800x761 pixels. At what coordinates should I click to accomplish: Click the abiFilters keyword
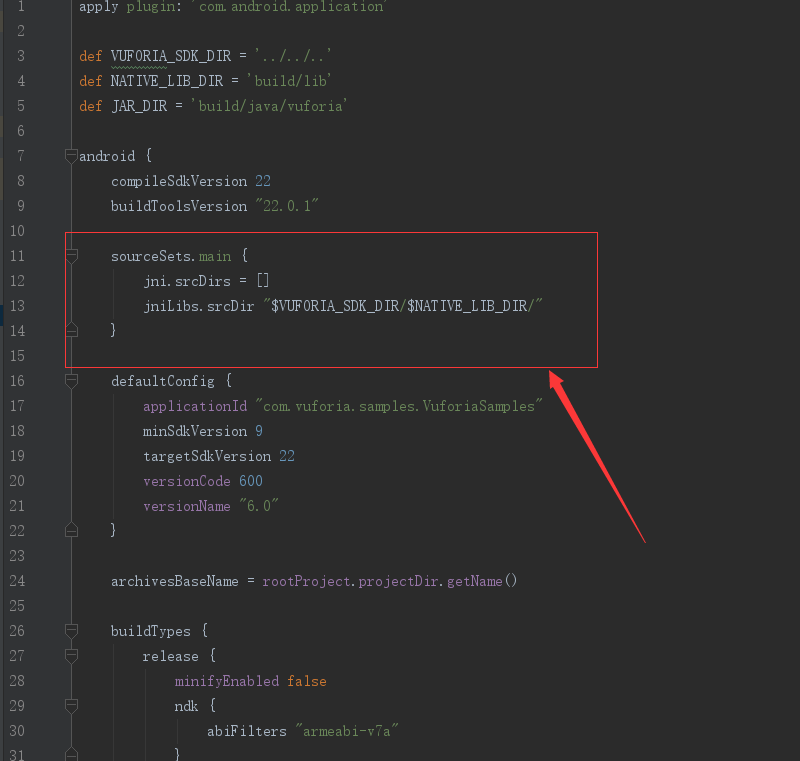[x=247, y=731]
